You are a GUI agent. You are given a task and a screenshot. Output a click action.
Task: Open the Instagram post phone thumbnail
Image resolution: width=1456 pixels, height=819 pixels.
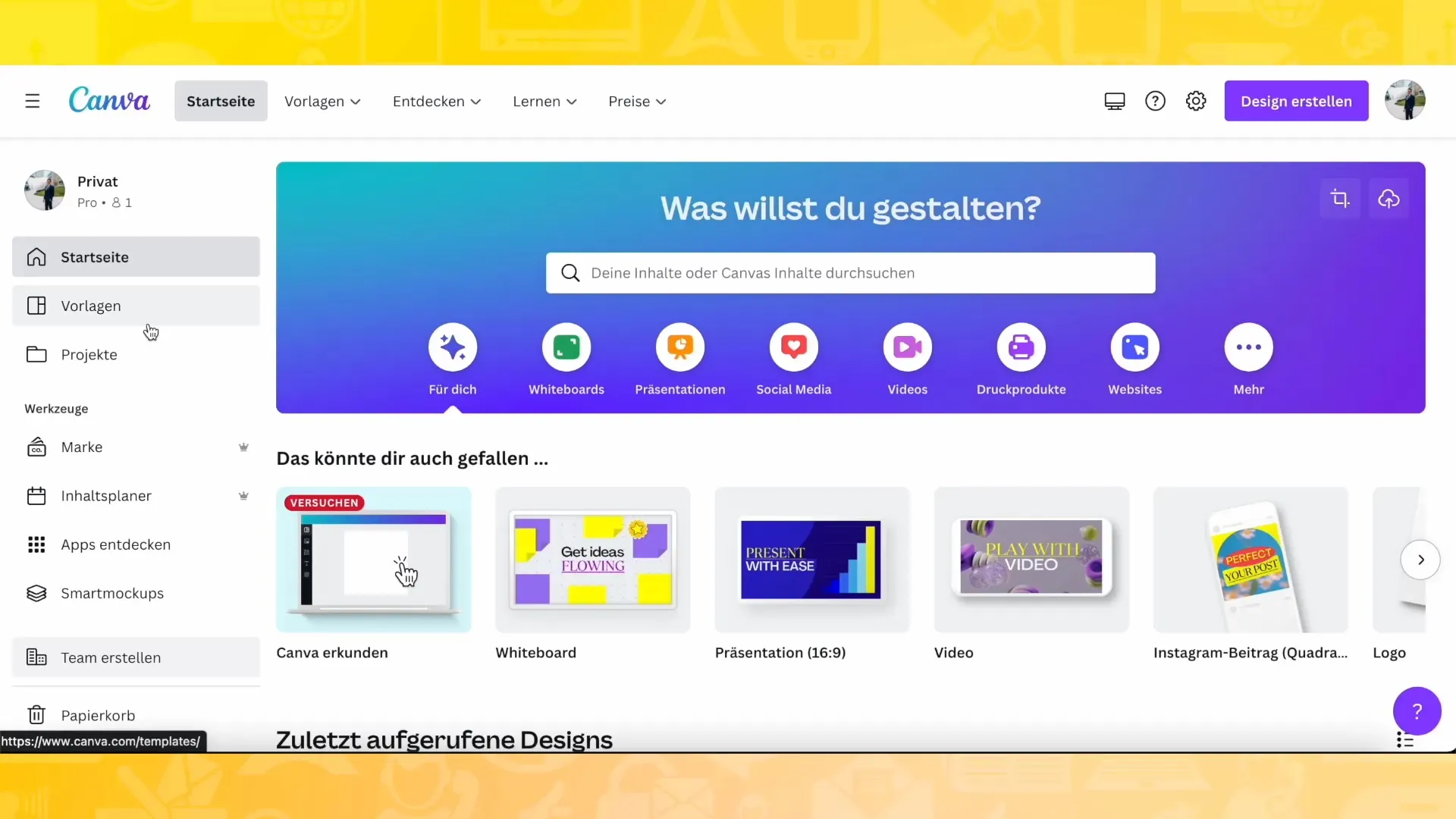pyautogui.click(x=1250, y=560)
